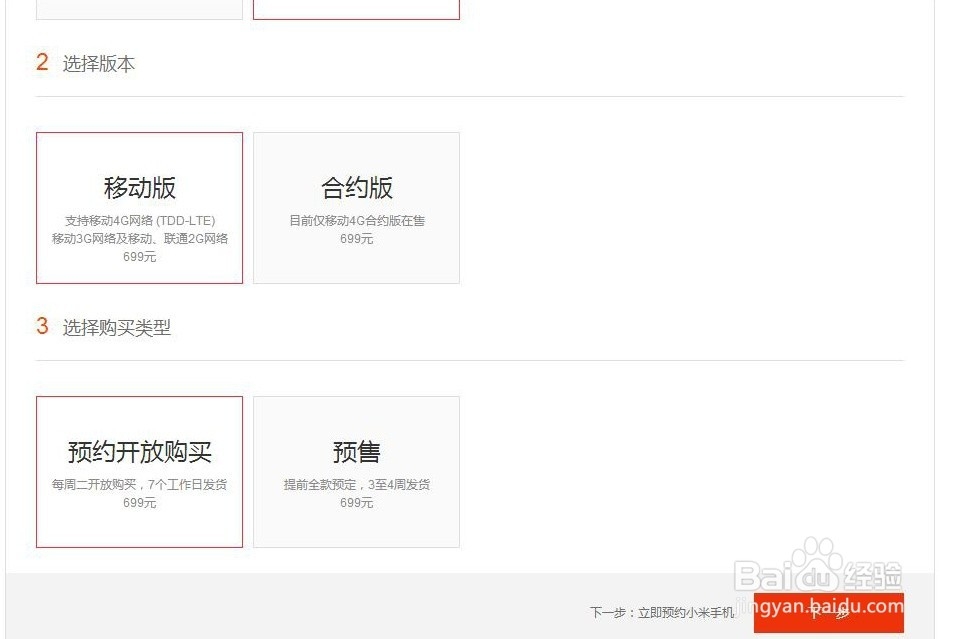
Task: Click the step 3 选择购买类型 heading
Action: point(117,327)
